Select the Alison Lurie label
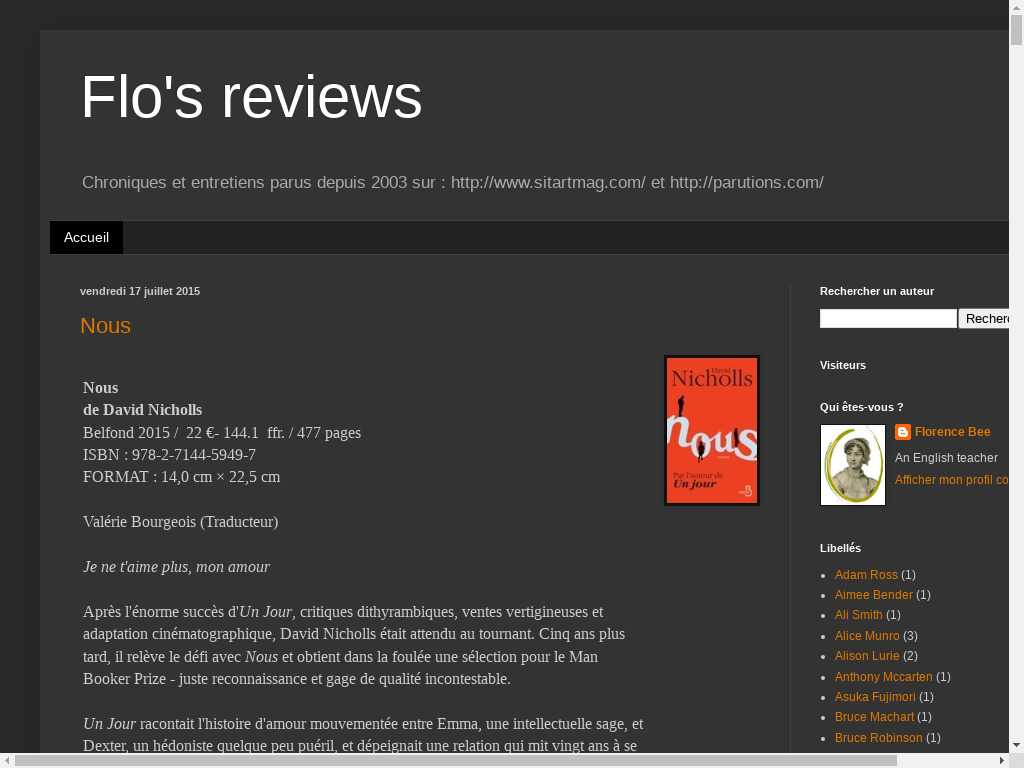 867,656
